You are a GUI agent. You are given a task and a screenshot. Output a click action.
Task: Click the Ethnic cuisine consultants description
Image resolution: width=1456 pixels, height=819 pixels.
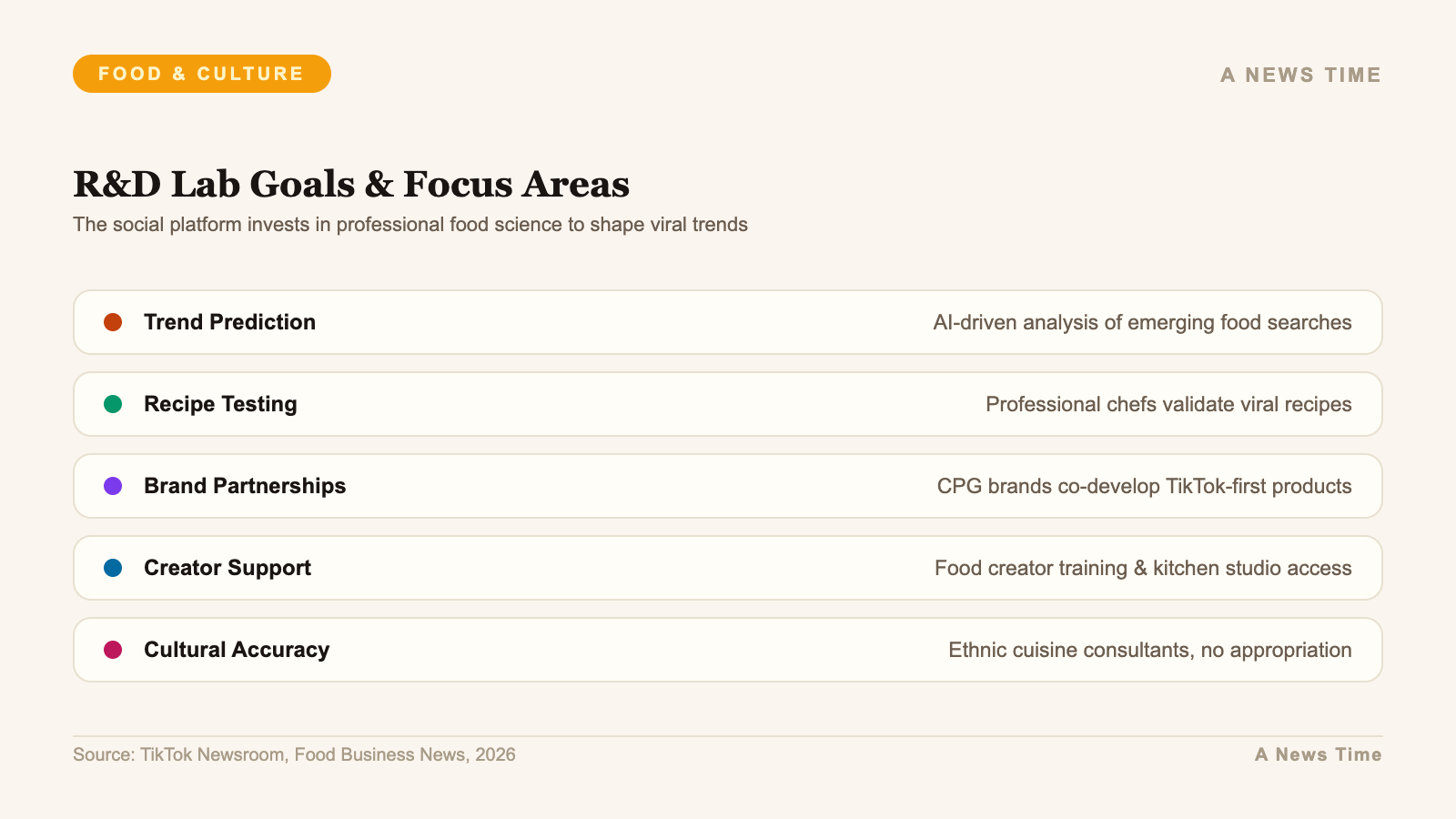pos(1149,650)
